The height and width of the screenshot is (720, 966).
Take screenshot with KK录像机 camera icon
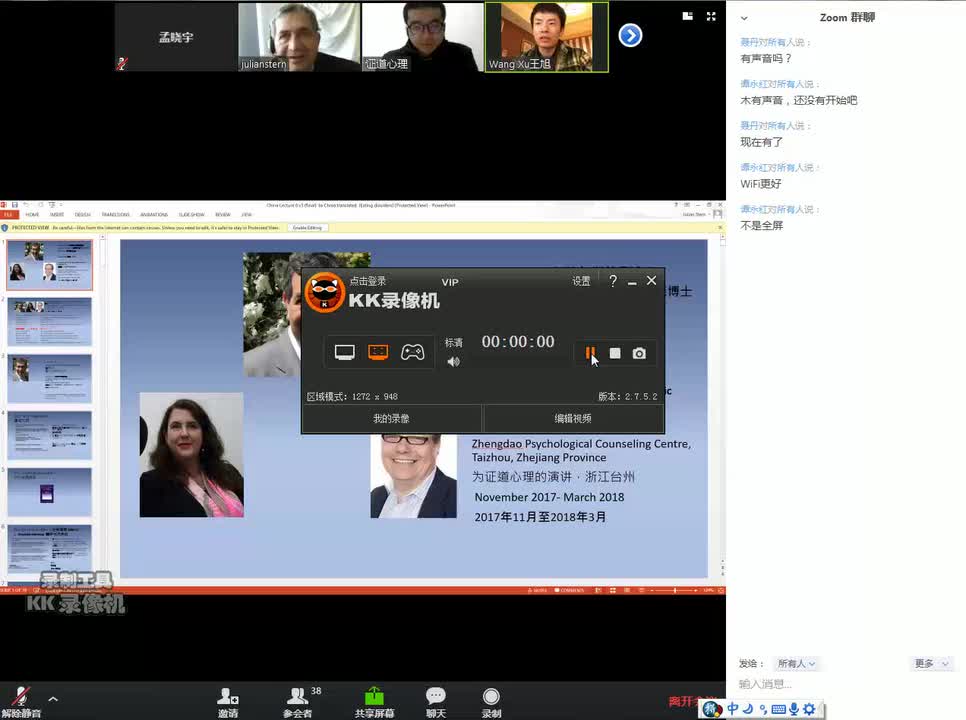coord(639,353)
